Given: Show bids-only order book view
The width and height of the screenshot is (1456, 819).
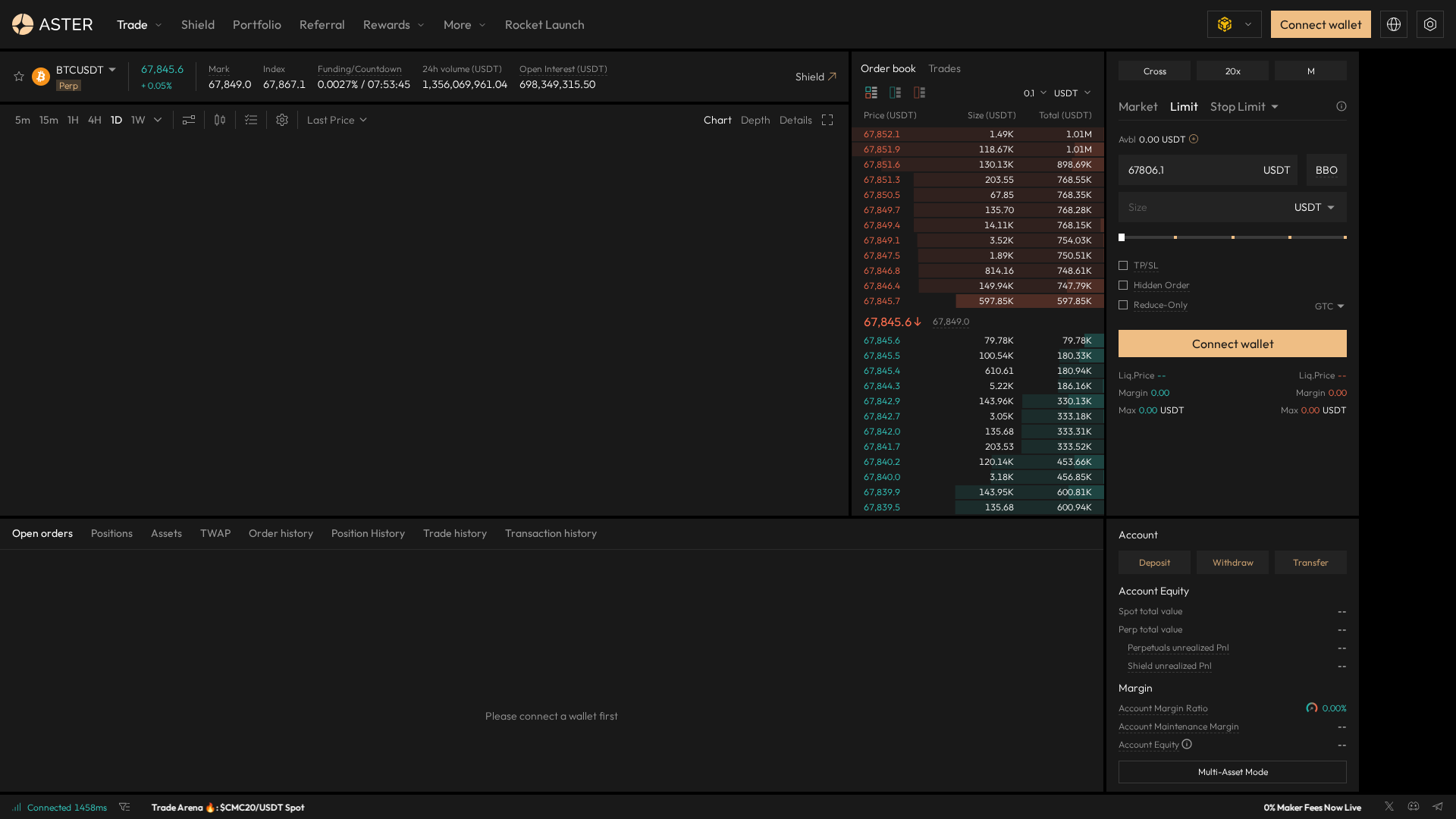Looking at the screenshot, I should (x=896, y=93).
